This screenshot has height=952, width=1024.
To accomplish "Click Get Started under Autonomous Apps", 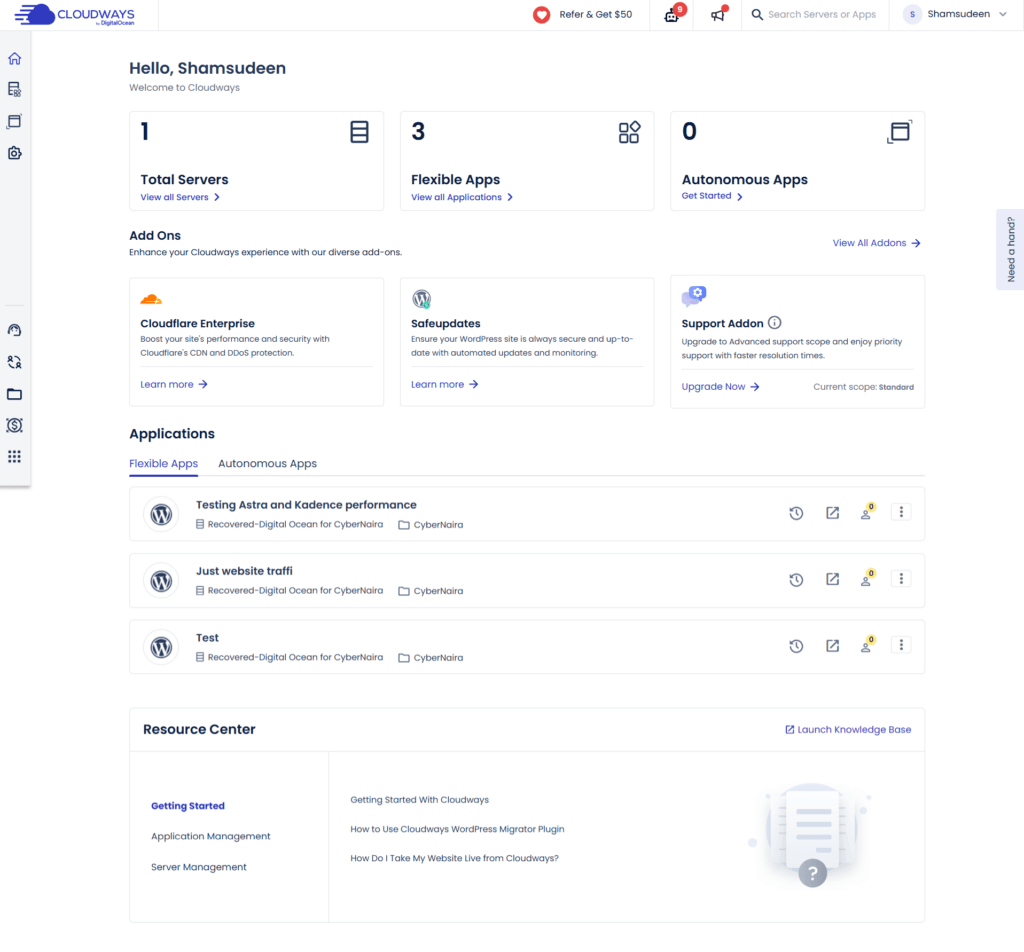I will pyautogui.click(x=712, y=196).
